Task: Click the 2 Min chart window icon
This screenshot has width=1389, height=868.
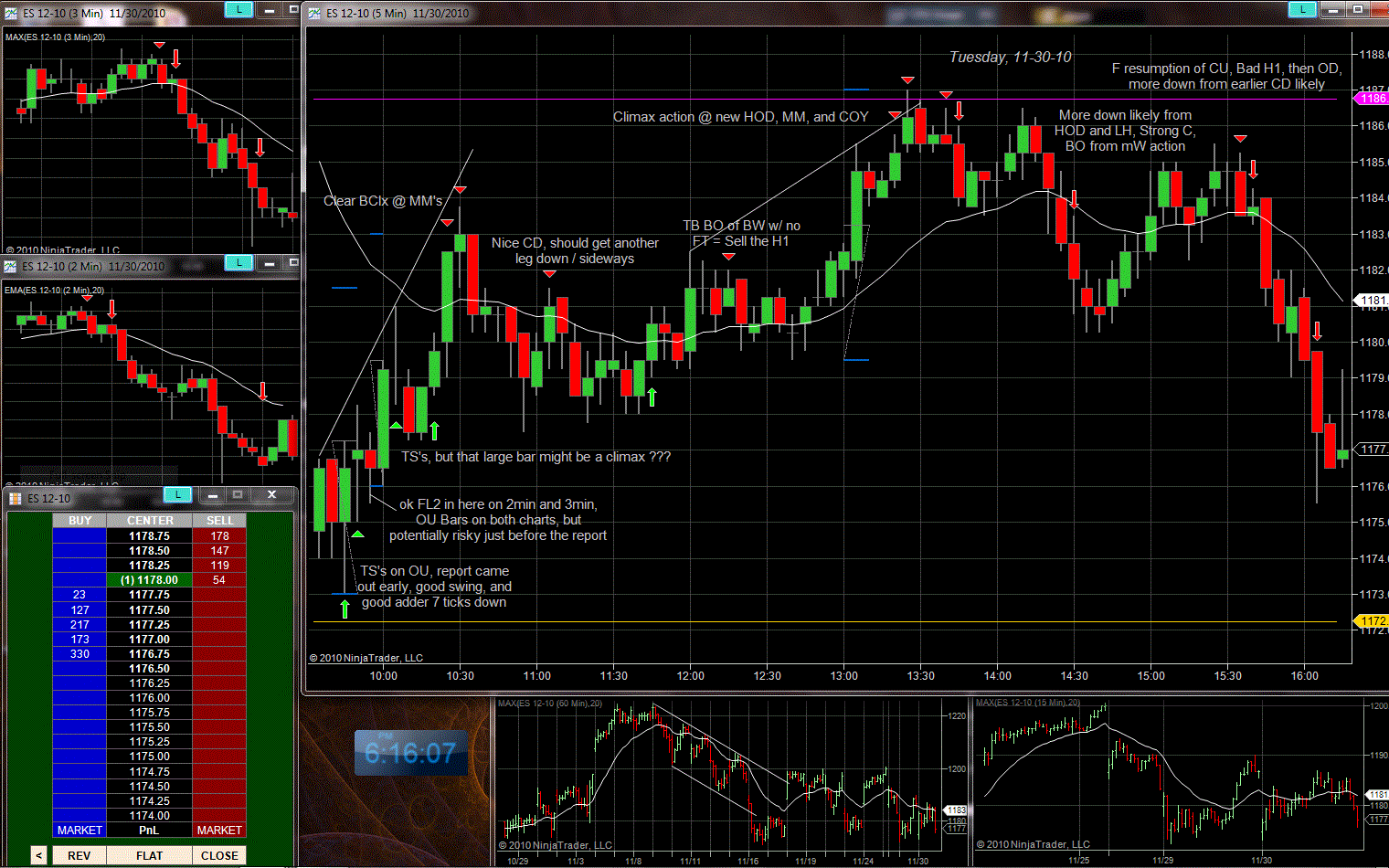Action: pos(11,266)
